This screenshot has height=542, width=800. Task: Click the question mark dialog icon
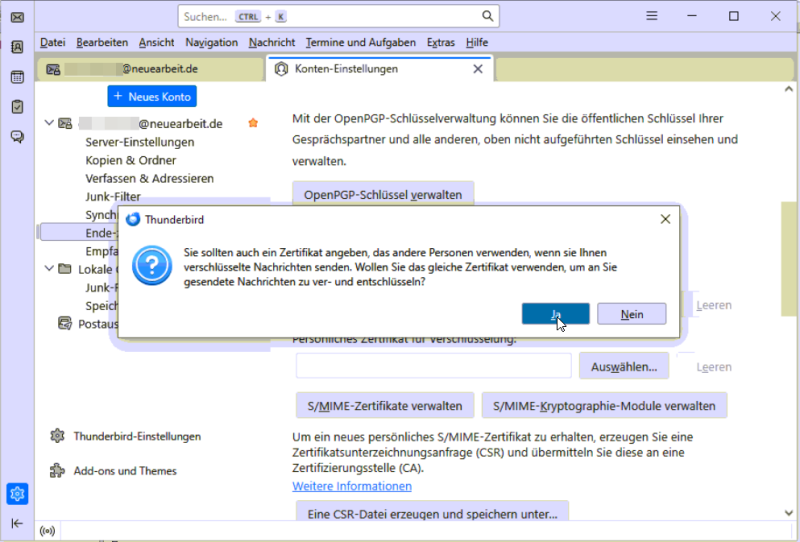tap(152, 265)
